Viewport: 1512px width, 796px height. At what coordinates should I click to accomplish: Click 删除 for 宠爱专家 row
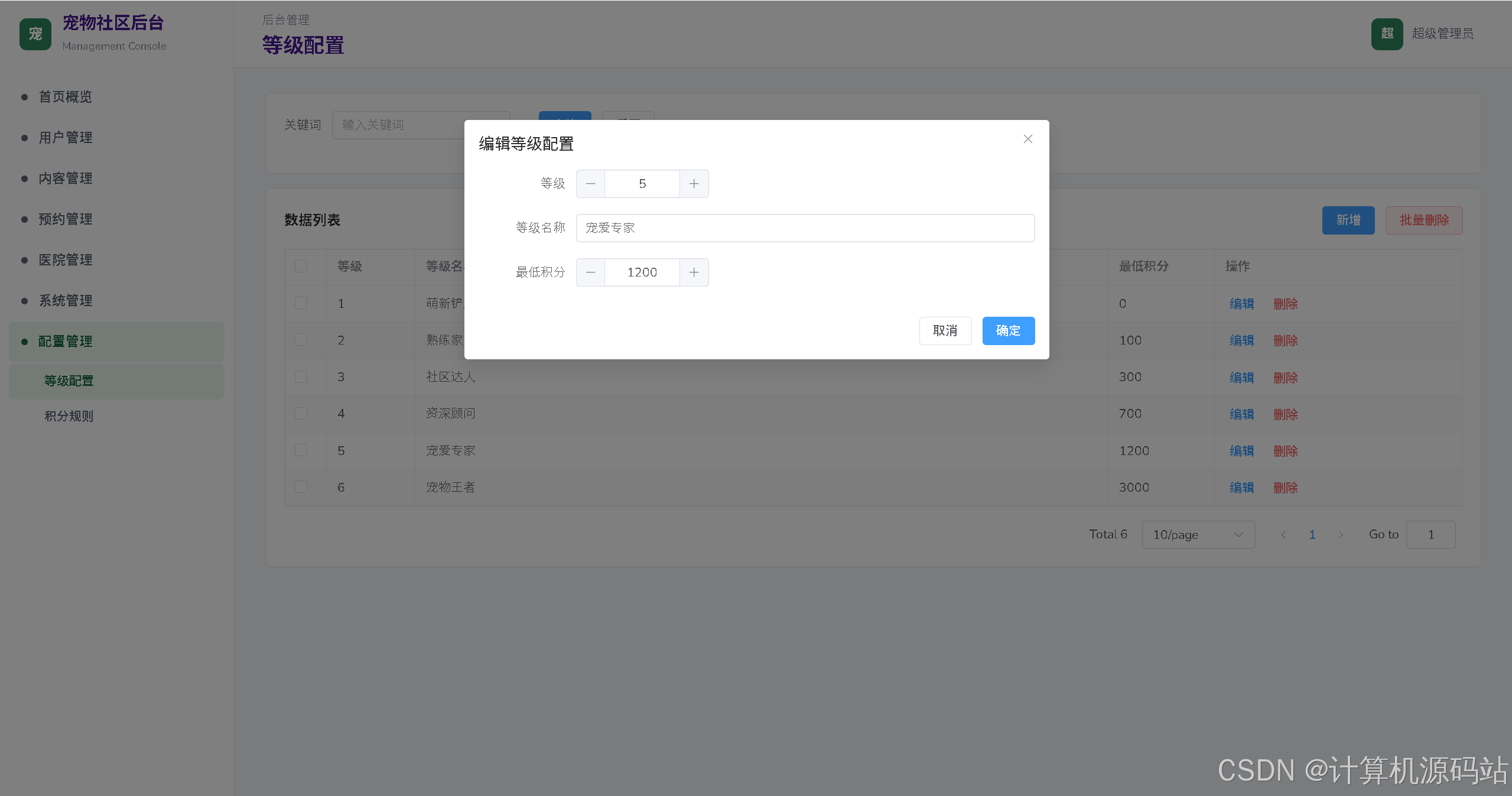1285,451
